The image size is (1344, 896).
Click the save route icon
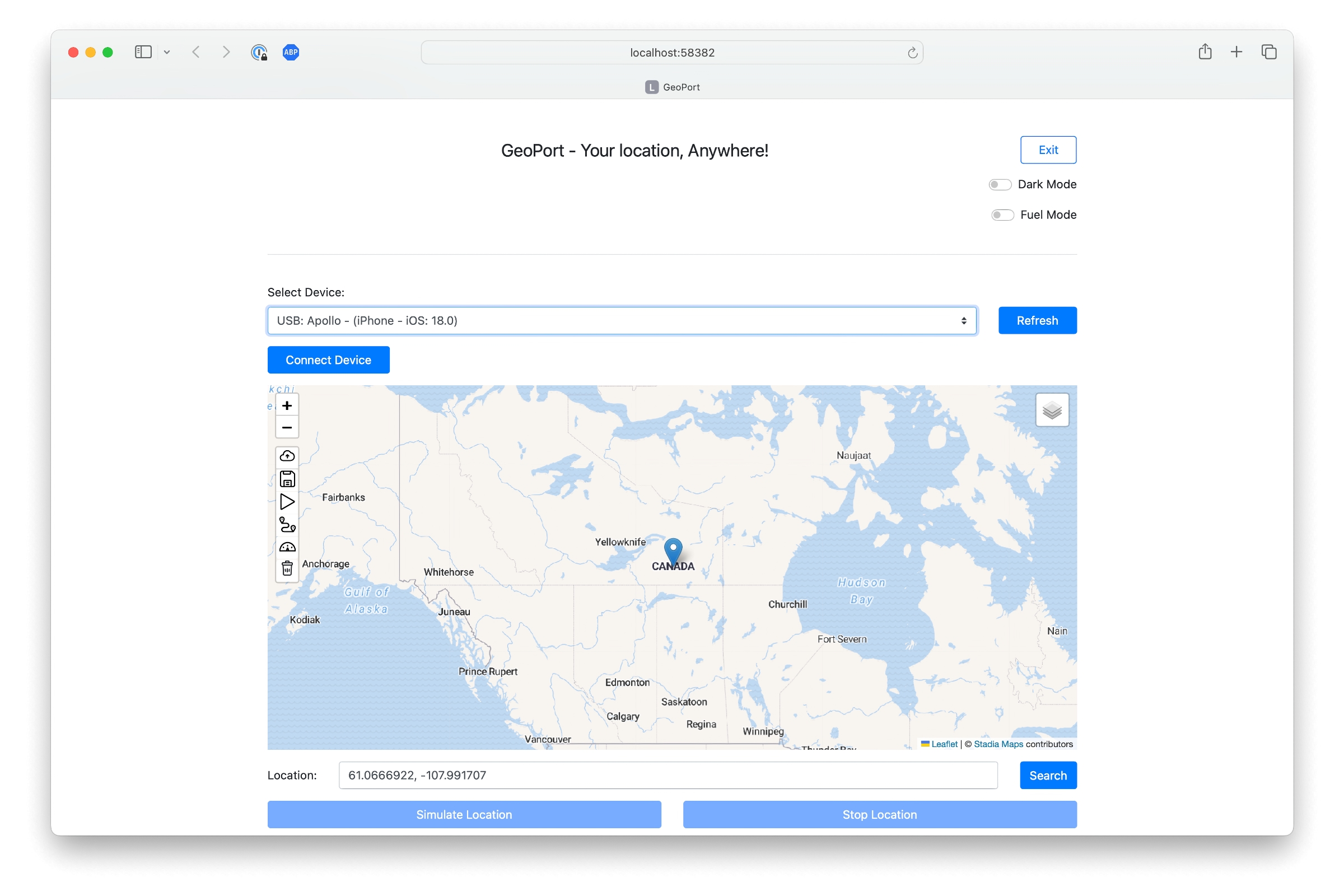[x=287, y=478]
